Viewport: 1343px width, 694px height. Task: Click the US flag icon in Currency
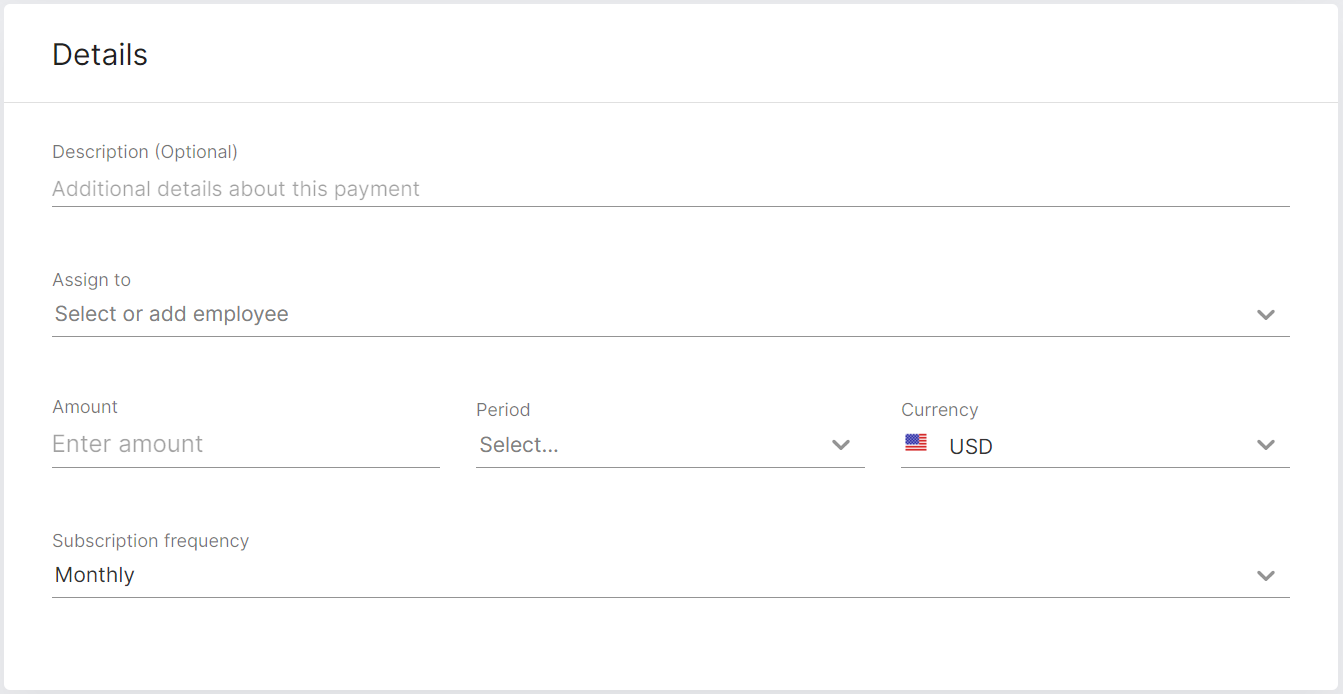(x=916, y=443)
